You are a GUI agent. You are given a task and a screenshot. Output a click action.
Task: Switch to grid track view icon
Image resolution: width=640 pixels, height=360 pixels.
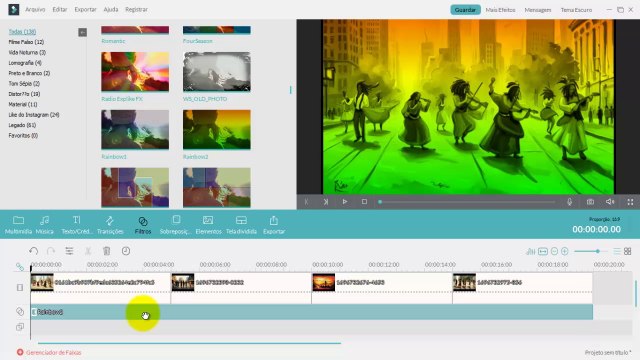tap(628, 251)
